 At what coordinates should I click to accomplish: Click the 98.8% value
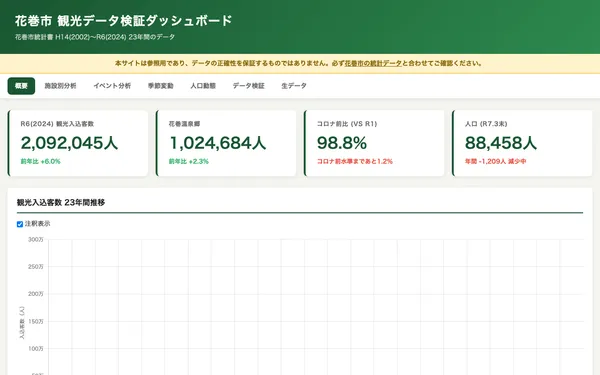click(x=342, y=143)
